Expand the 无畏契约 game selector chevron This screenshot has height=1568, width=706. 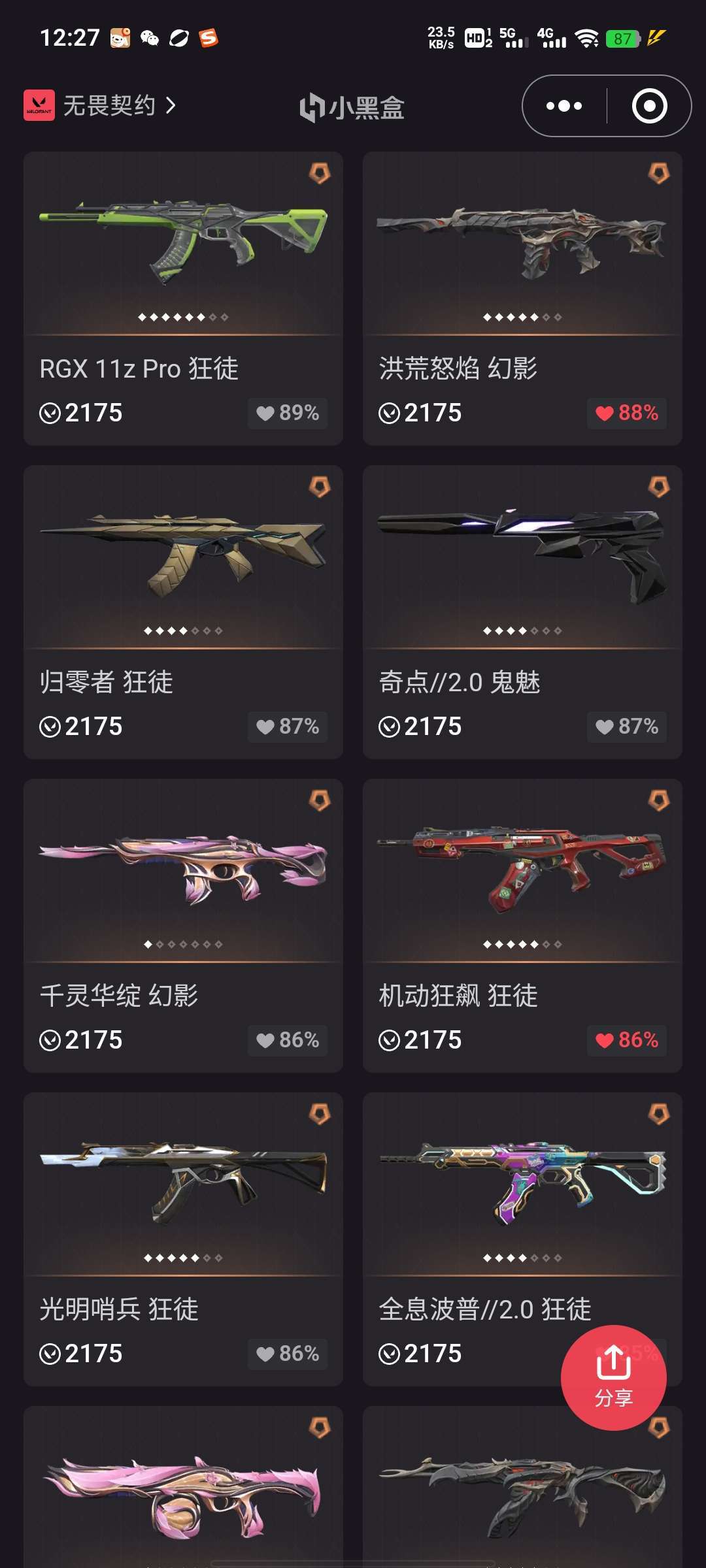(171, 105)
